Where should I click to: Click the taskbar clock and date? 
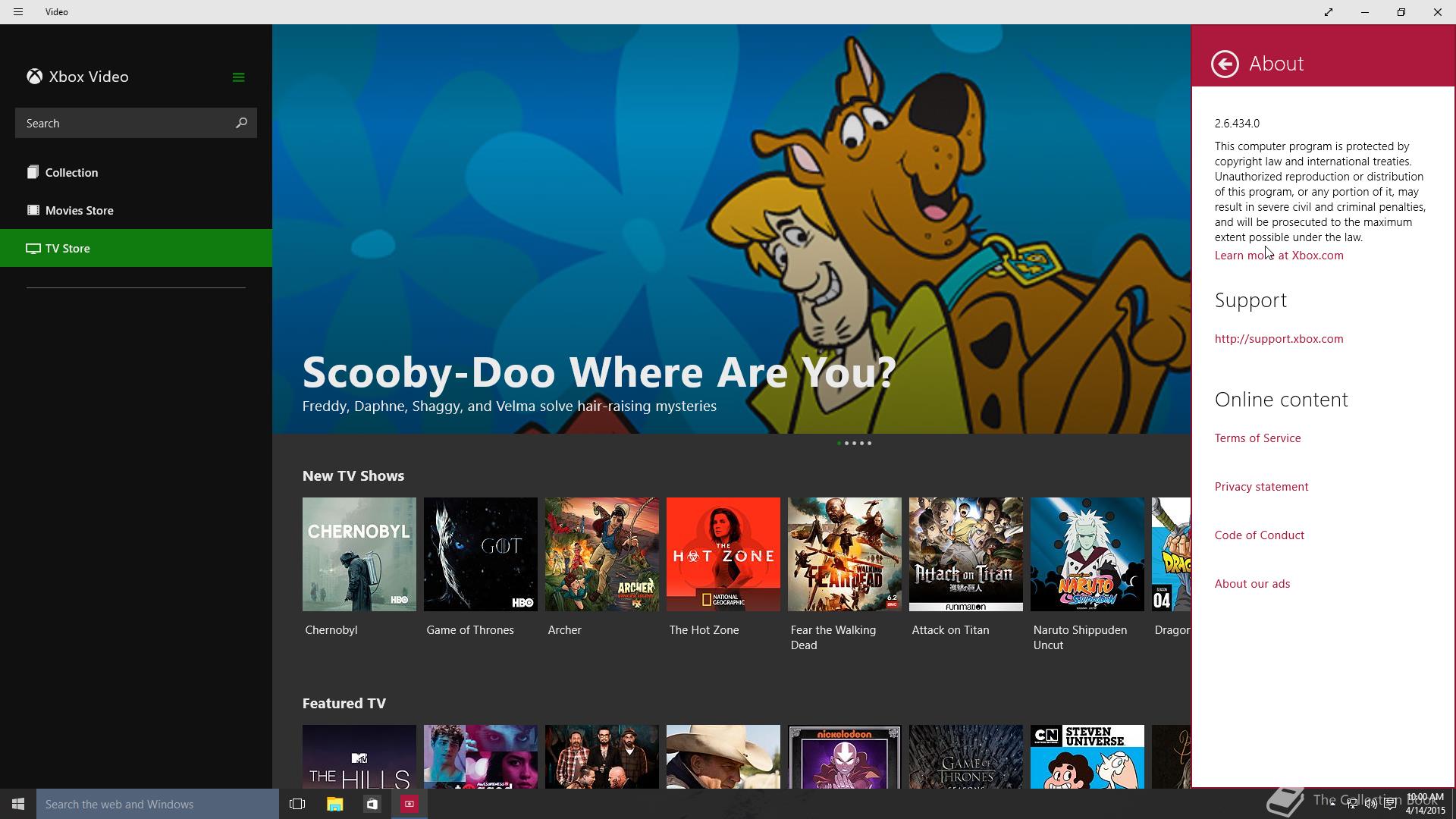click(x=1425, y=804)
